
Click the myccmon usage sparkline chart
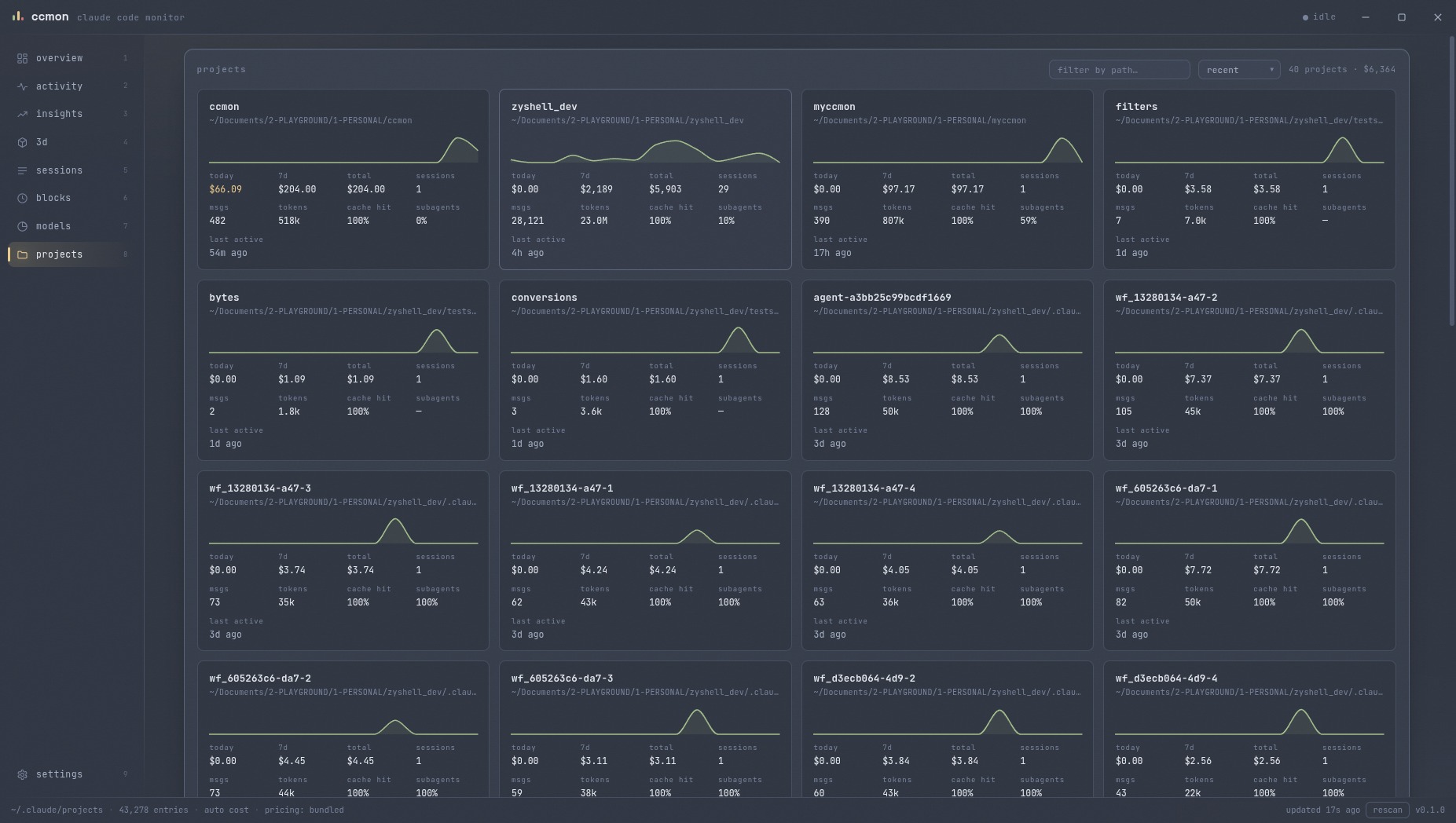point(948,149)
